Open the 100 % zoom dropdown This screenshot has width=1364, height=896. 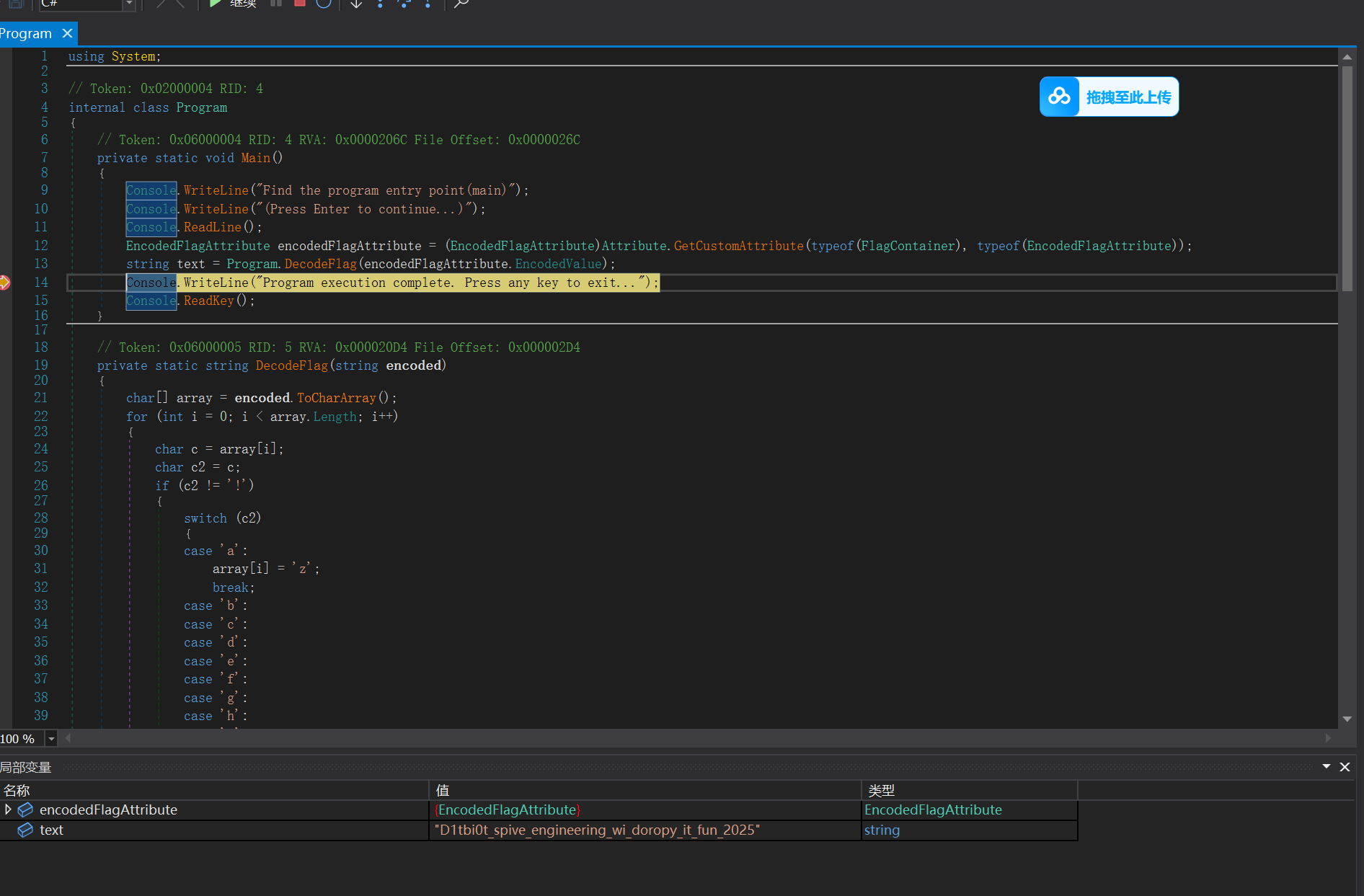point(51,739)
